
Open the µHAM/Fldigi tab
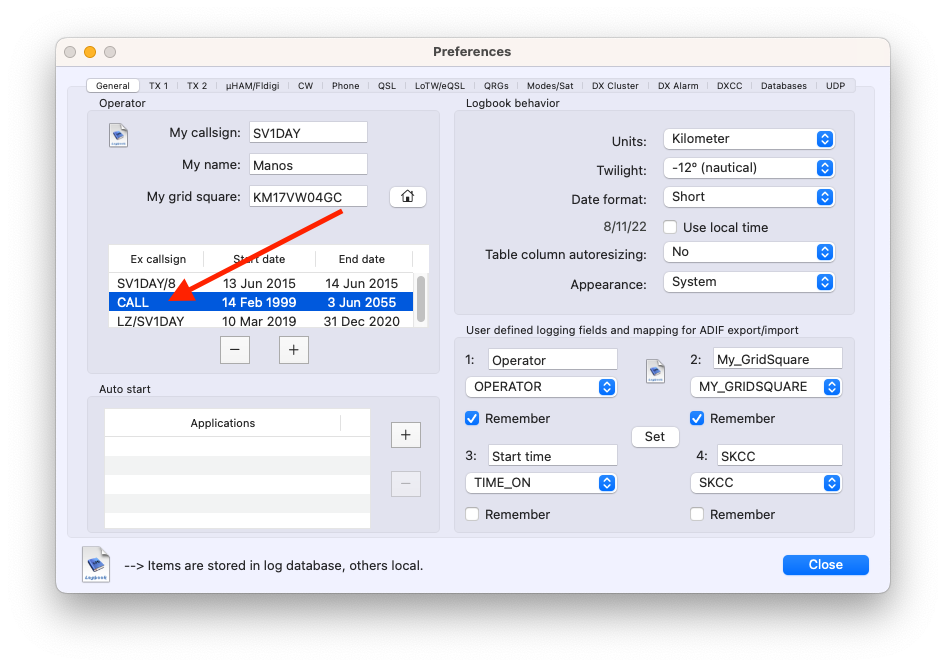[x=252, y=86]
